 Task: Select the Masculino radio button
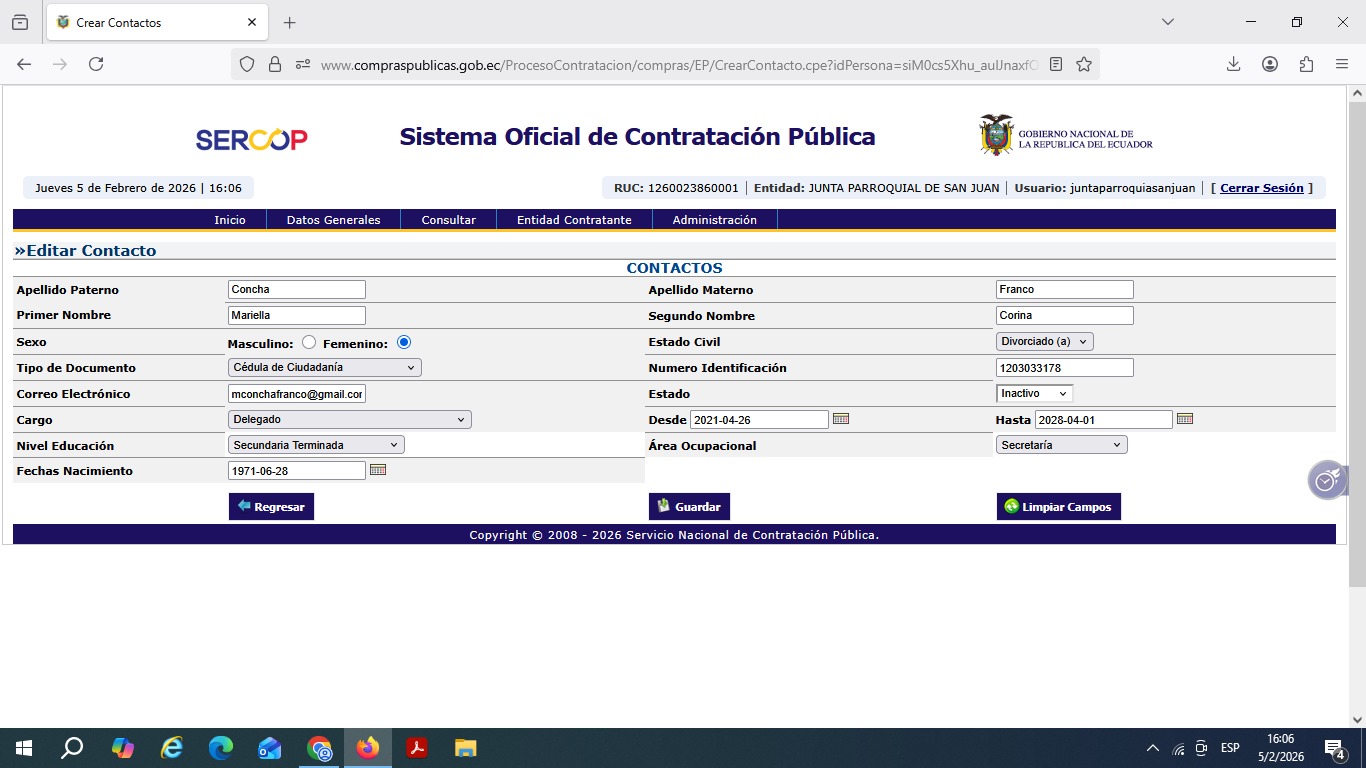click(309, 342)
